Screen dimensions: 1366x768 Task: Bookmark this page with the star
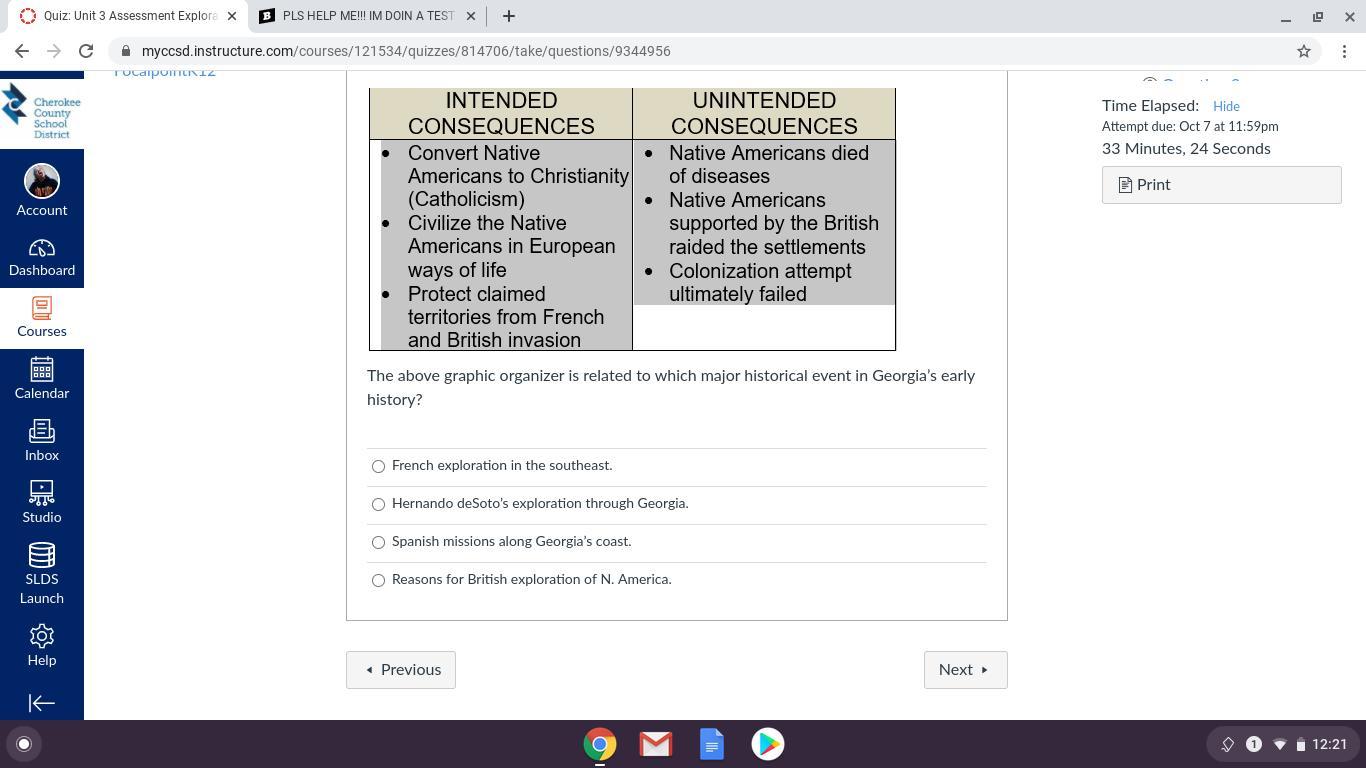pyautogui.click(x=1304, y=51)
